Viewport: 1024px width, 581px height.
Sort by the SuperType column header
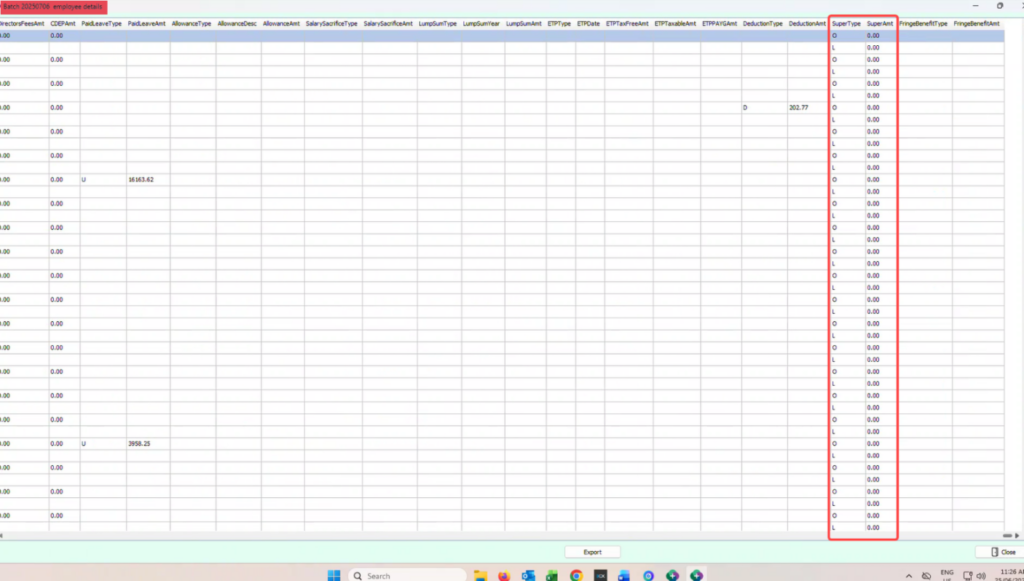click(846, 24)
